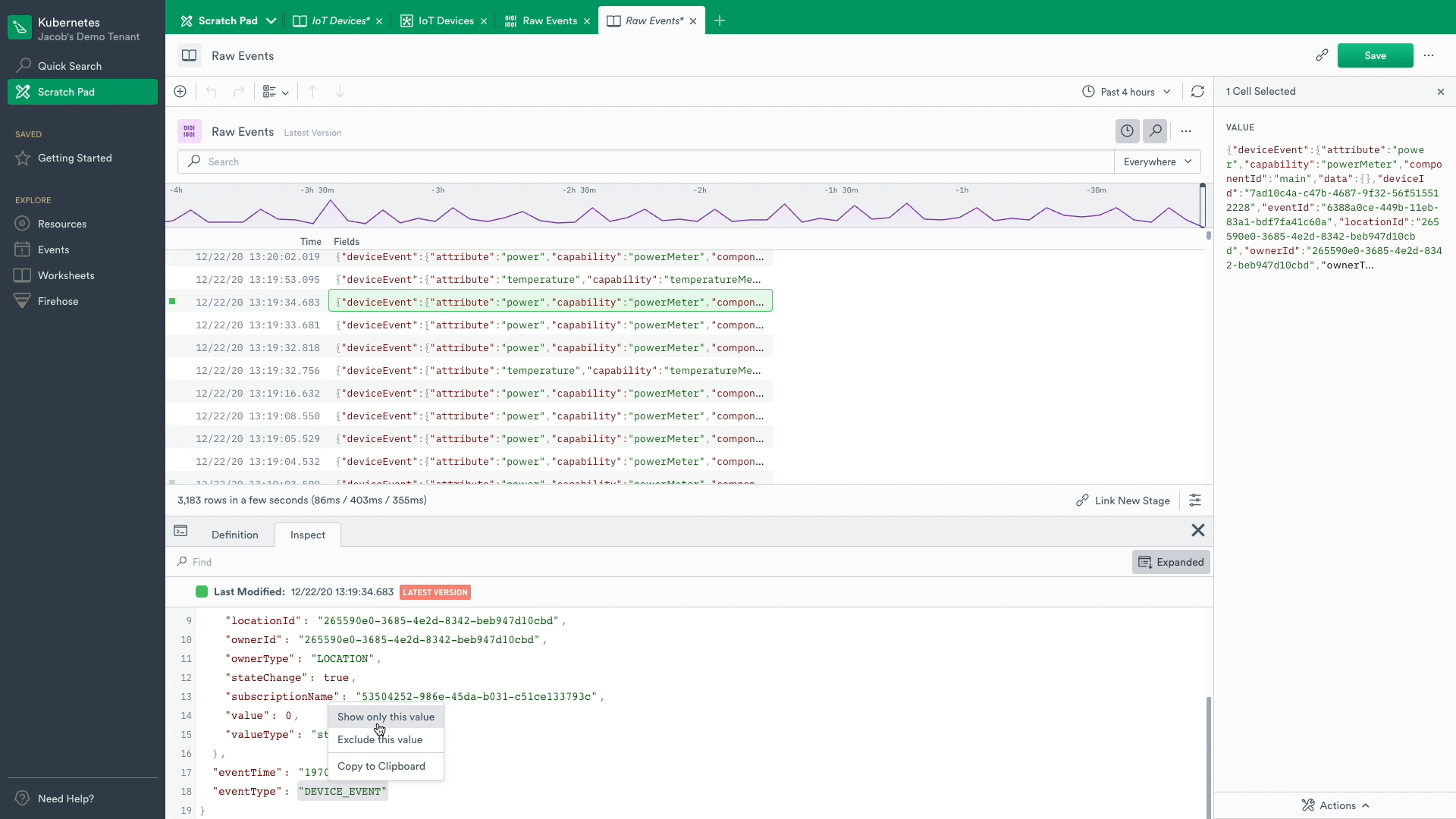This screenshot has height=819, width=1456.
Task: Close the Inspect bottom panel
Action: pyautogui.click(x=1198, y=531)
